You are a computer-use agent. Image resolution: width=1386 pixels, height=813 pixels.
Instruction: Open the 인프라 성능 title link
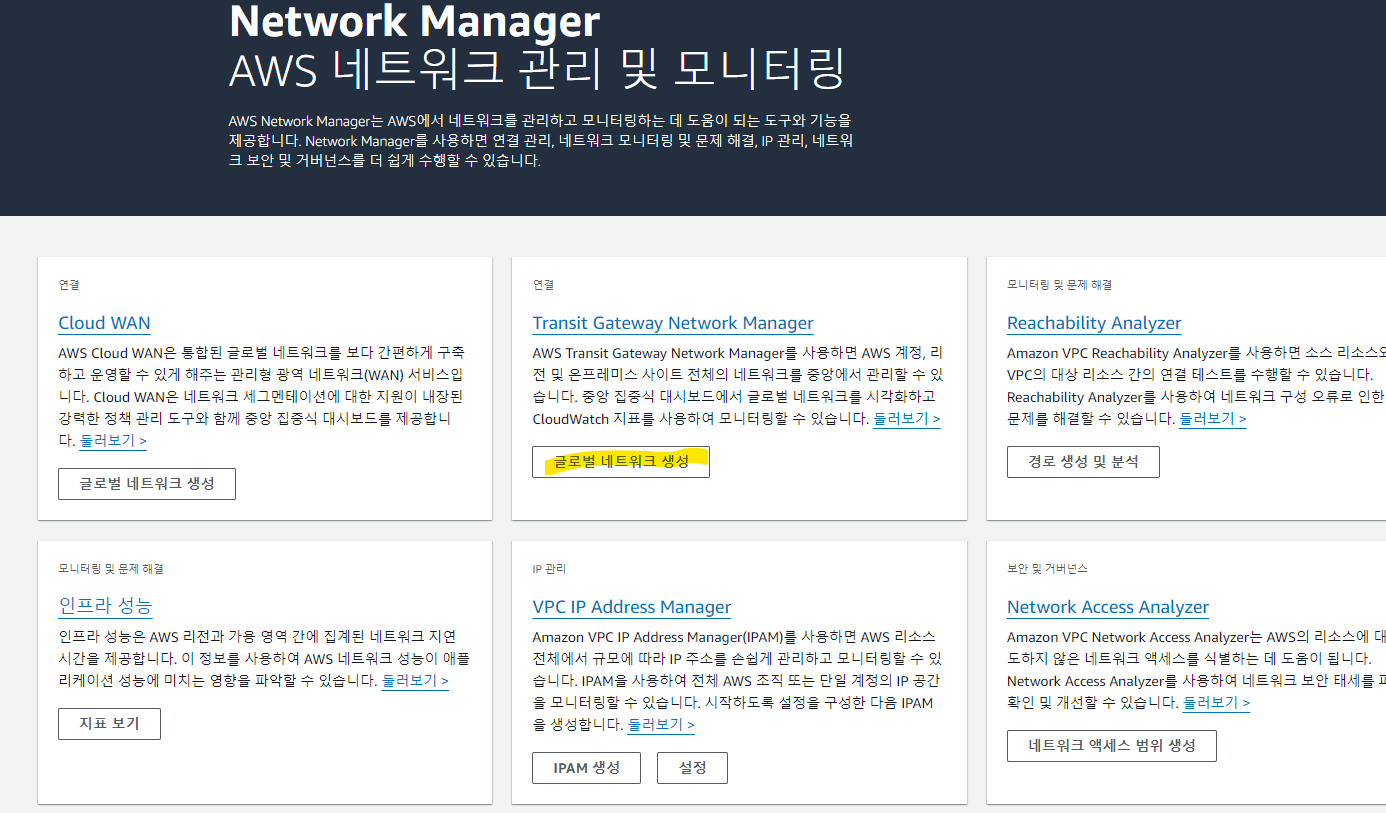105,606
